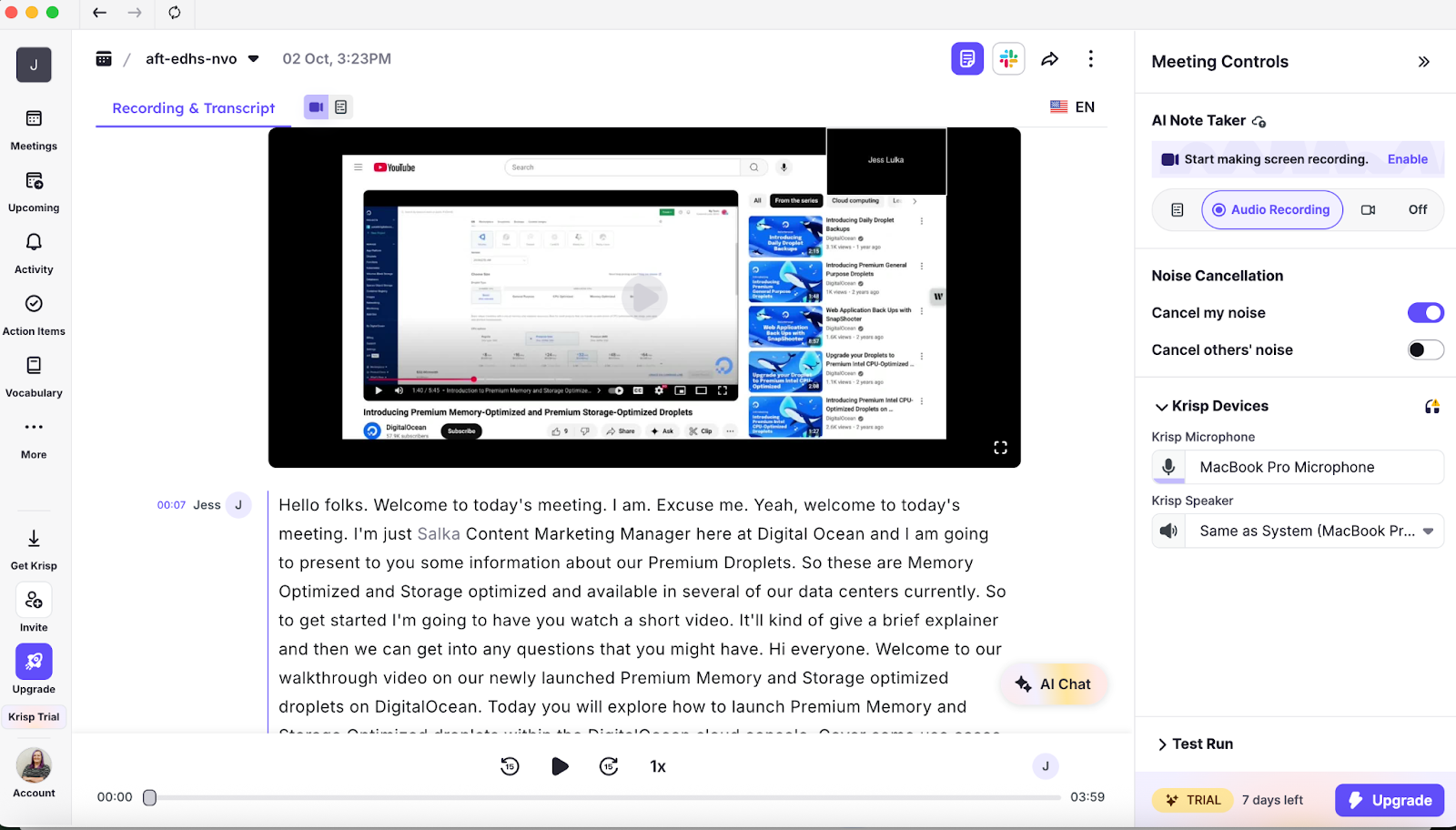This screenshot has width=1456, height=830.
Task: Collapse the Krisp Devices section
Action: [1162, 407]
